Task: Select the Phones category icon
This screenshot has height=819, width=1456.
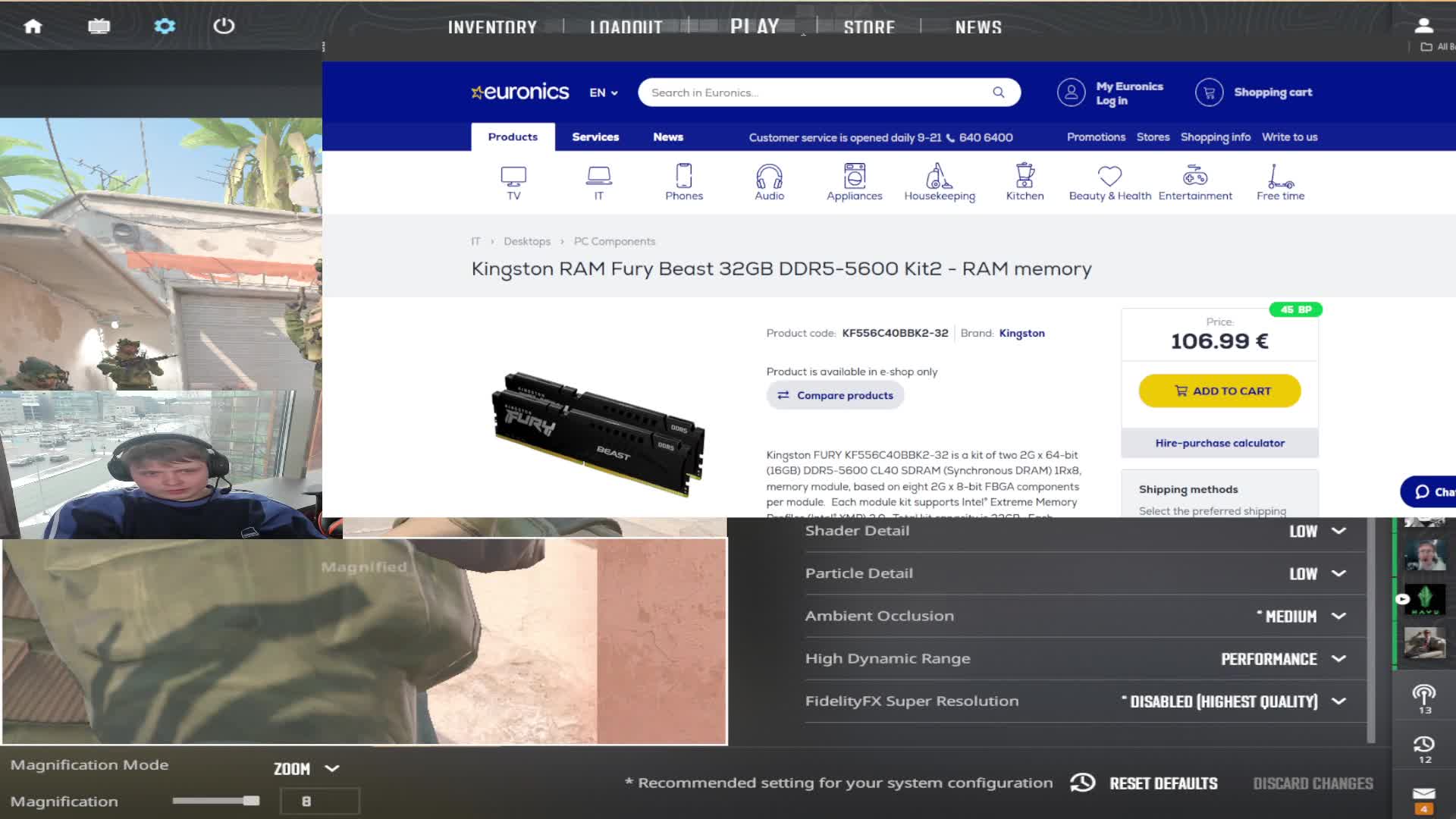Action: pyautogui.click(x=684, y=175)
